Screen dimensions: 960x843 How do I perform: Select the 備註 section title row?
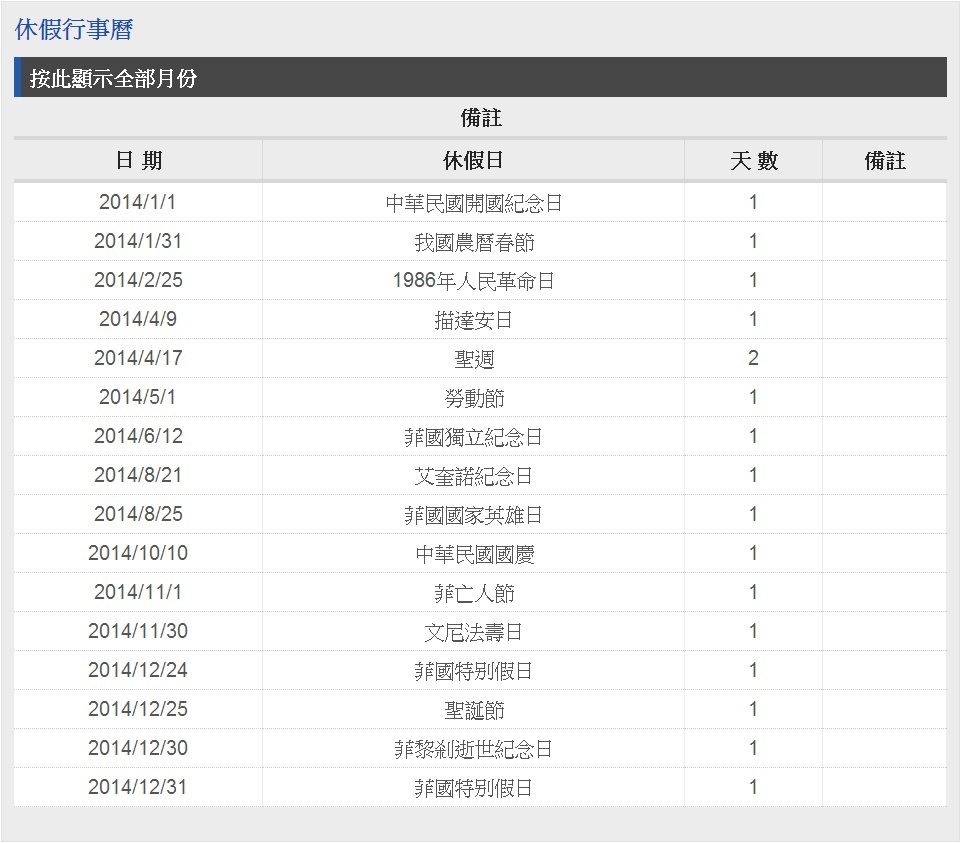[479, 118]
